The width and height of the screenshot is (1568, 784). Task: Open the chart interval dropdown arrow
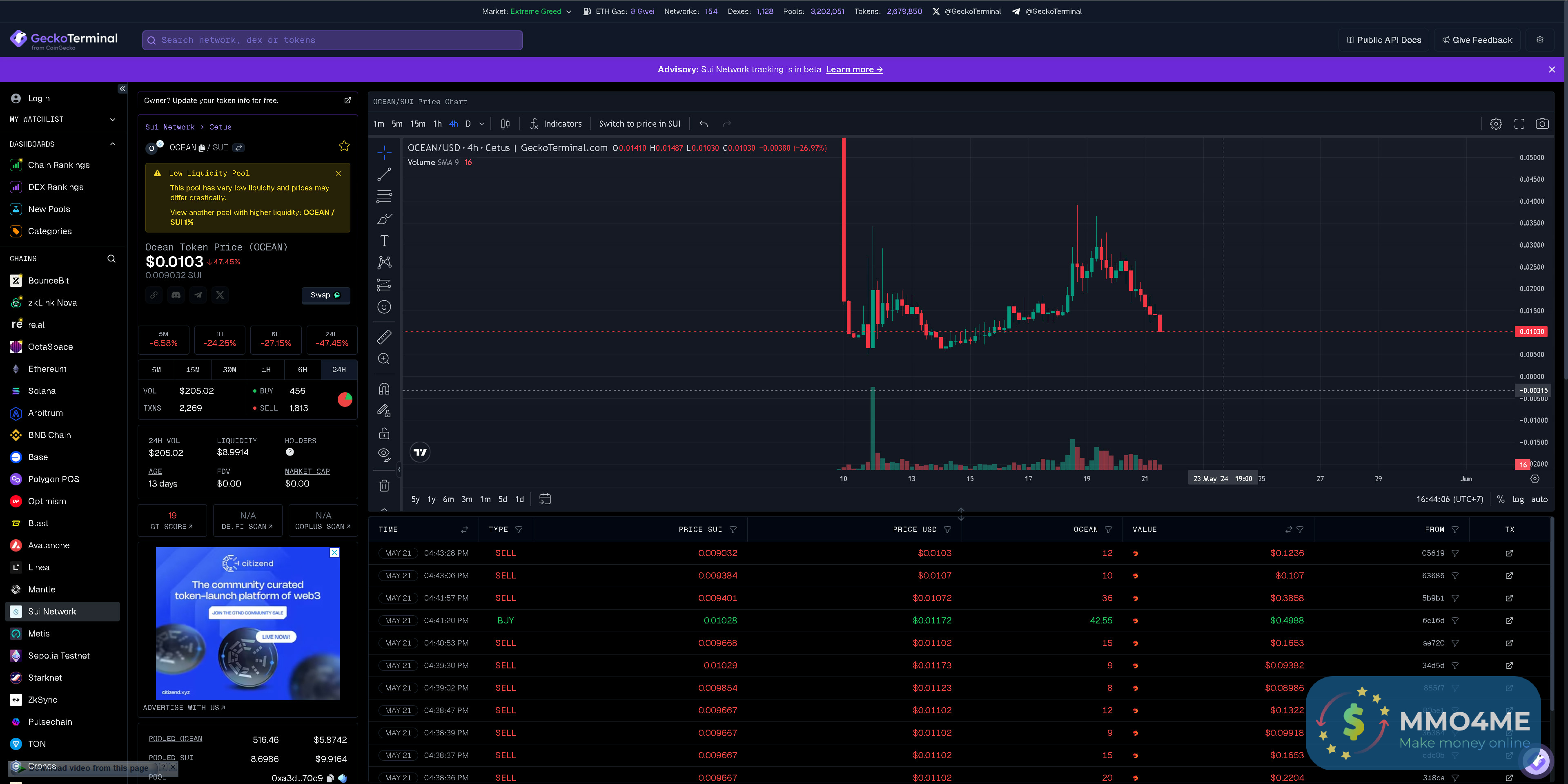481,124
